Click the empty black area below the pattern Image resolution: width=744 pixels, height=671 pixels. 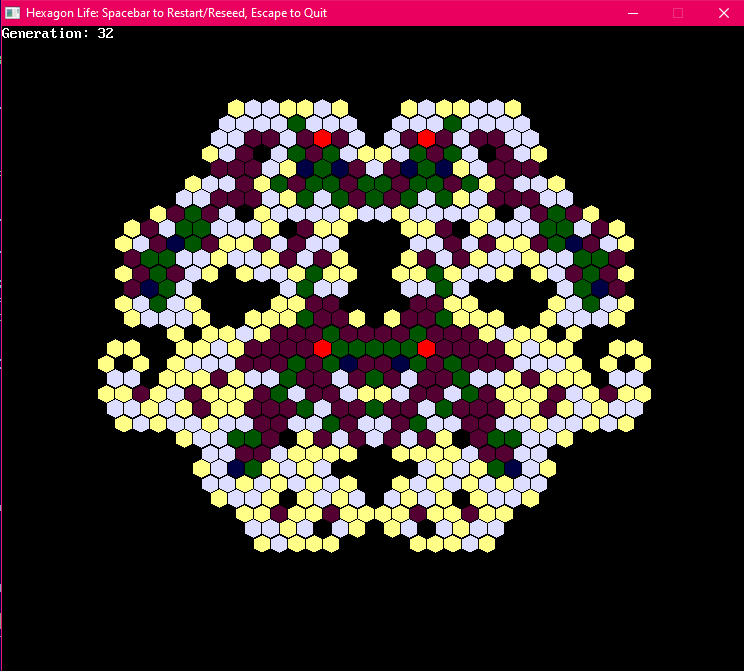coord(372,610)
